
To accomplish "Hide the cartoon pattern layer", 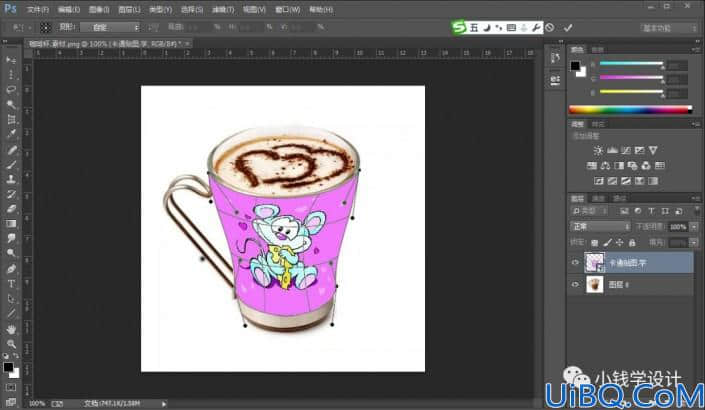I will click(575, 263).
